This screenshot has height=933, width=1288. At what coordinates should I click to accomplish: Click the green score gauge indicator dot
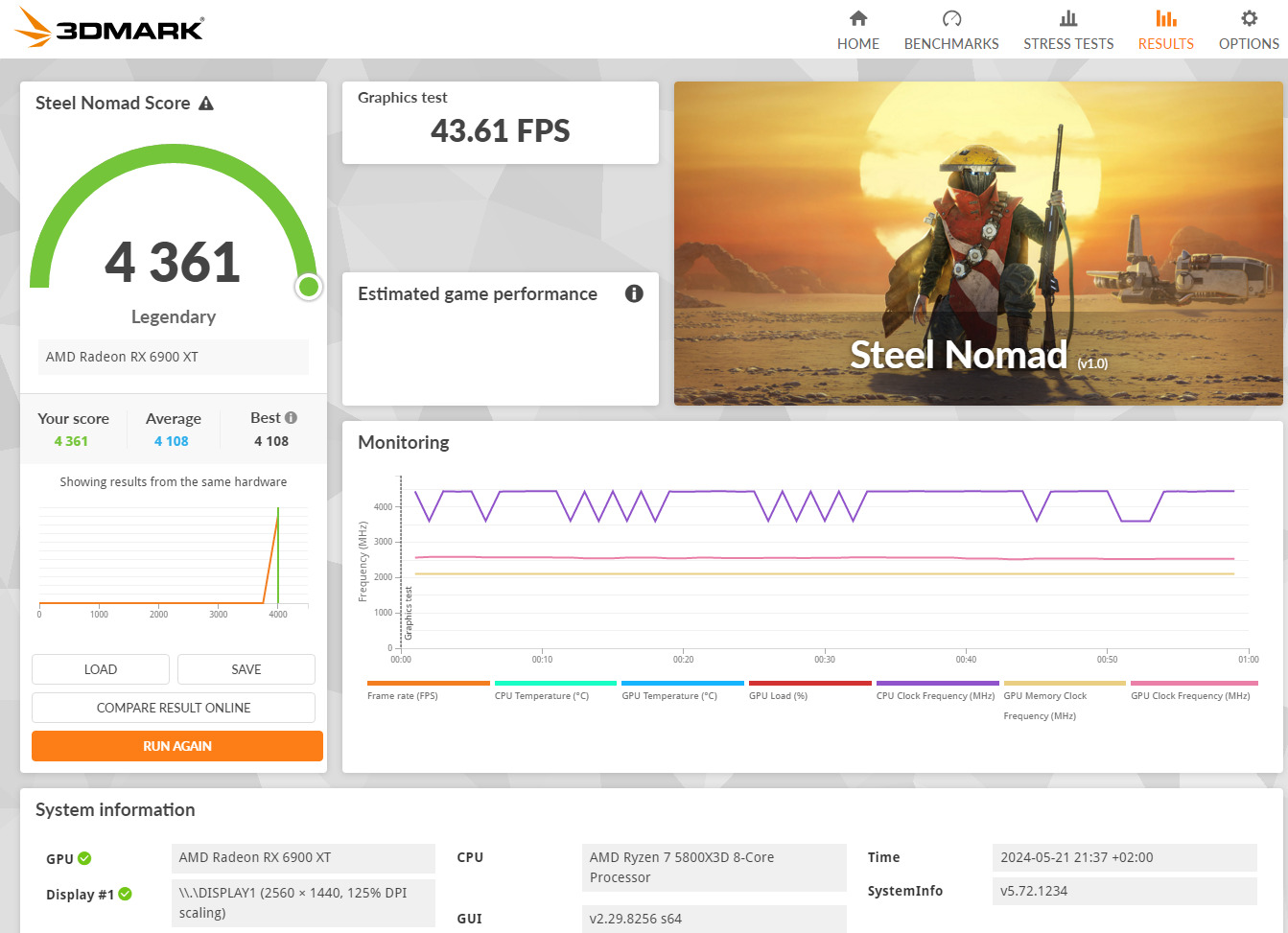click(x=309, y=286)
